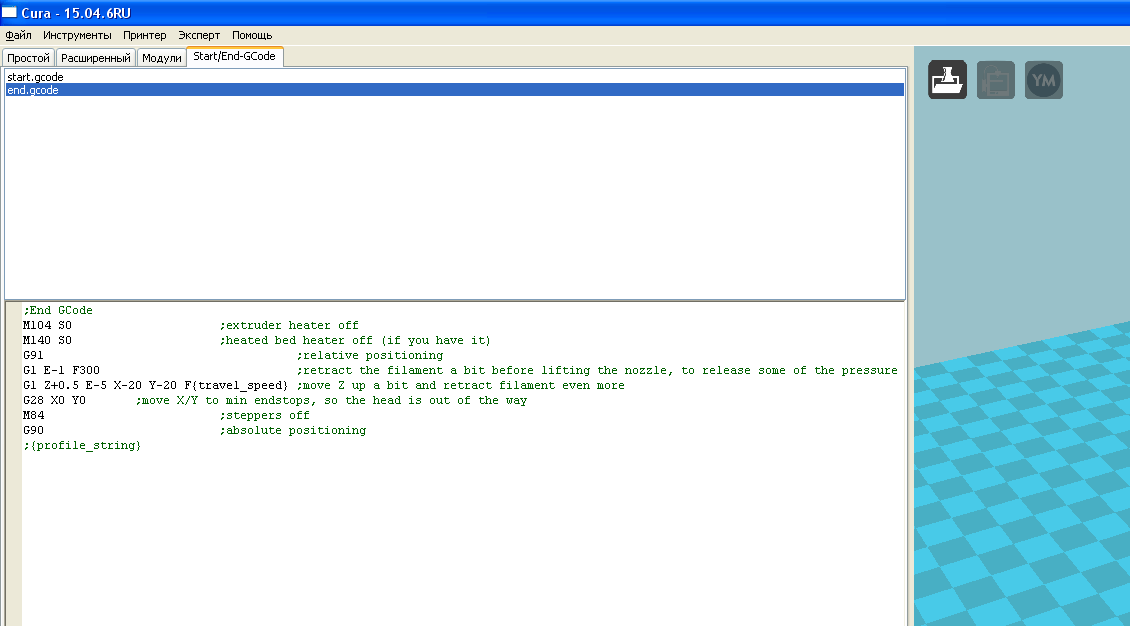Click the YM share icon
Viewport: 1130px width, 626px height.
pyautogui.click(x=1044, y=80)
